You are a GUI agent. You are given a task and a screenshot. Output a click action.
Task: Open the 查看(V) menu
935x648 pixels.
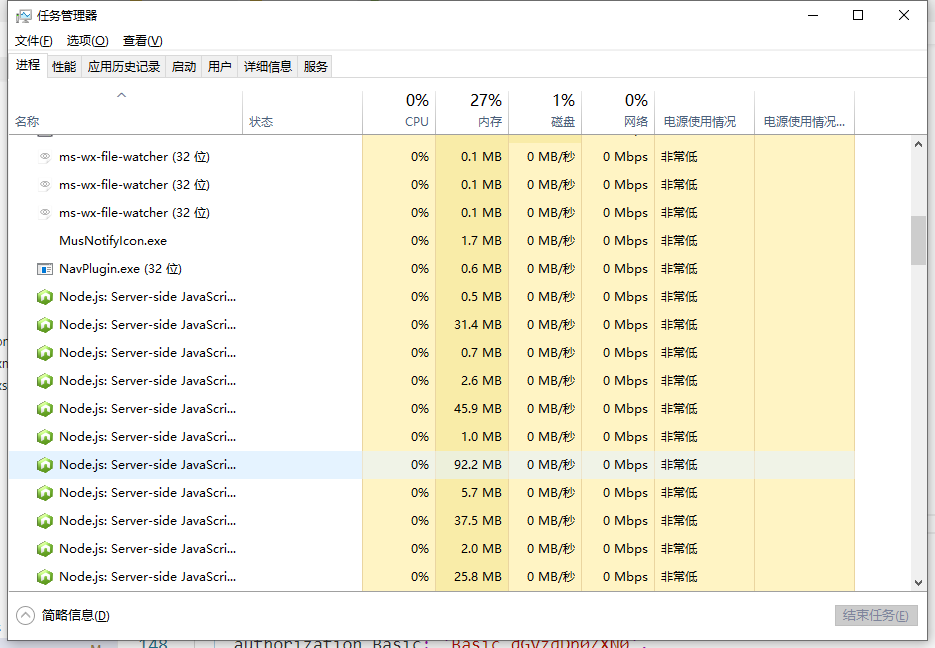pyautogui.click(x=143, y=41)
